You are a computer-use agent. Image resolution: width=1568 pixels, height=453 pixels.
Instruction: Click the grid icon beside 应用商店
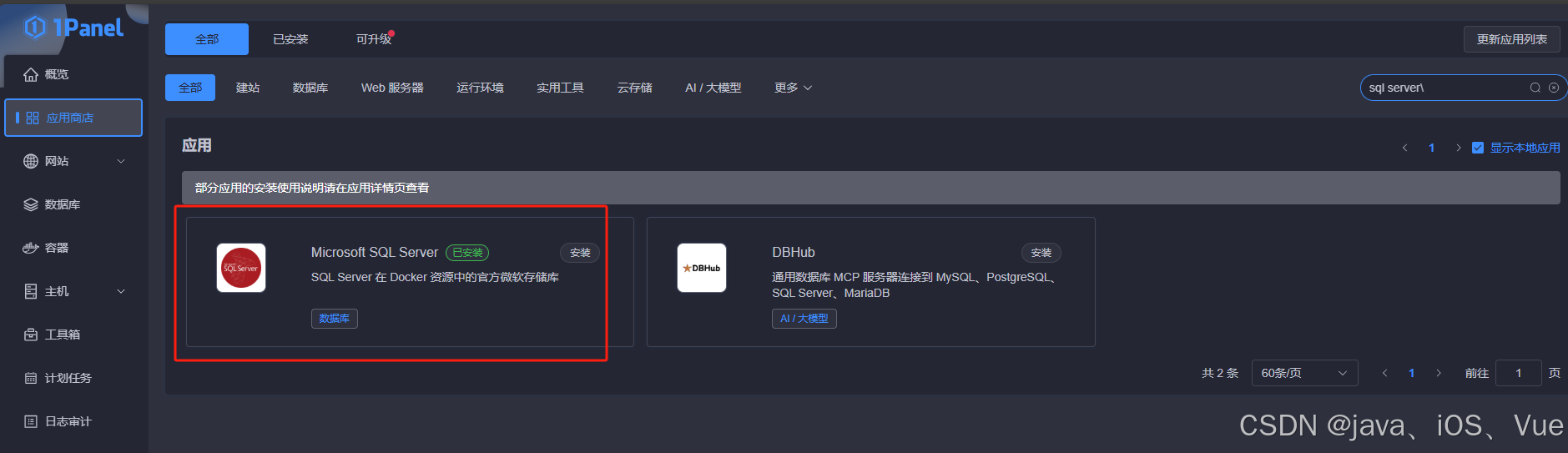(x=33, y=118)
